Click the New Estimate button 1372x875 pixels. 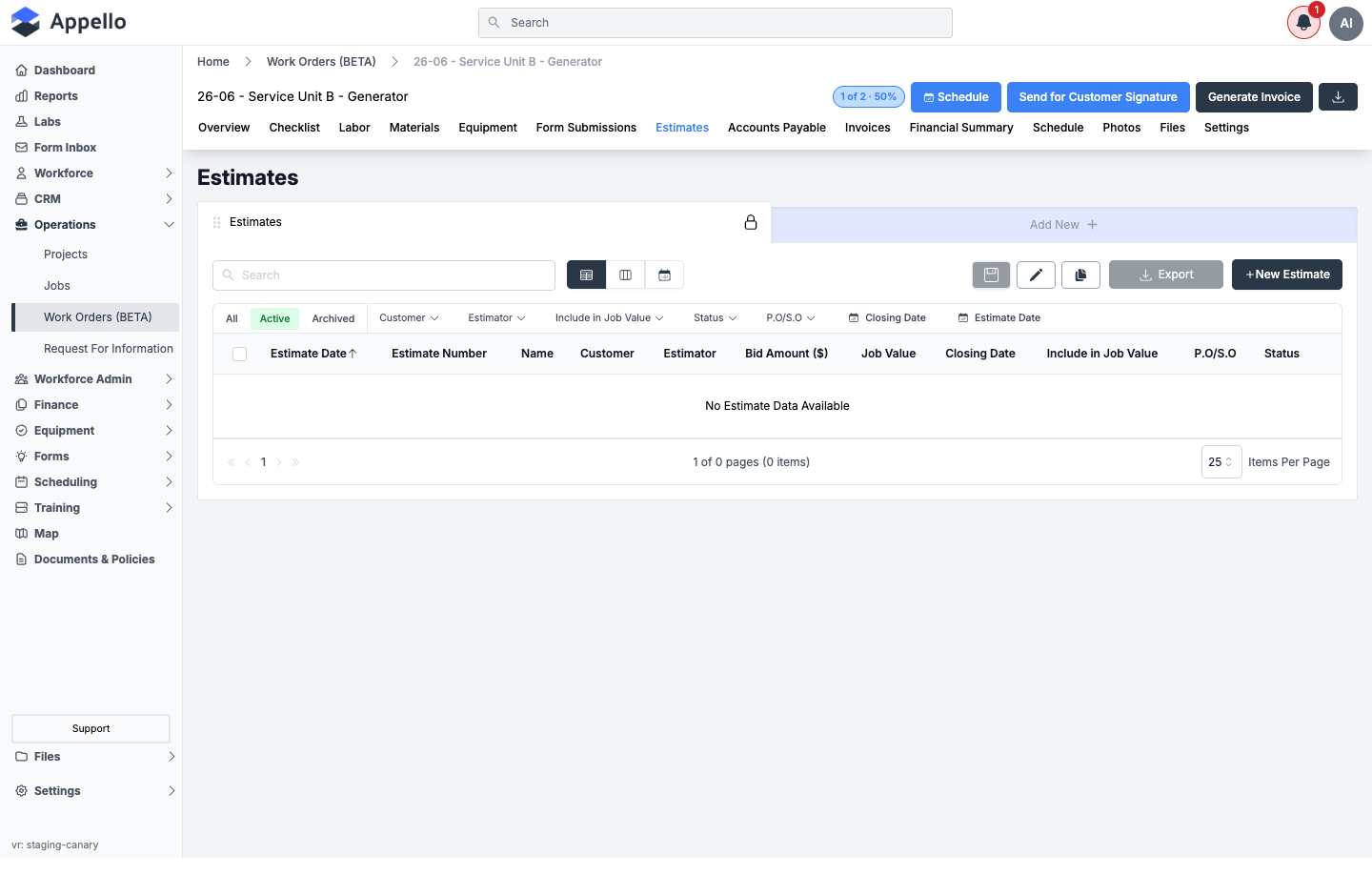point(1287,275)
